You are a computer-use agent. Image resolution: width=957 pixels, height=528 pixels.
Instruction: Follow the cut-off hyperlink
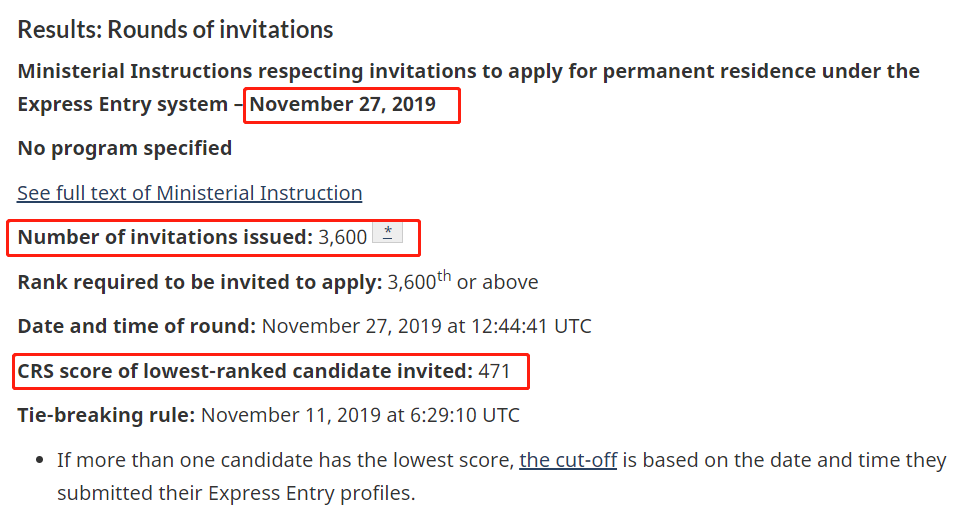coord(568,460)
